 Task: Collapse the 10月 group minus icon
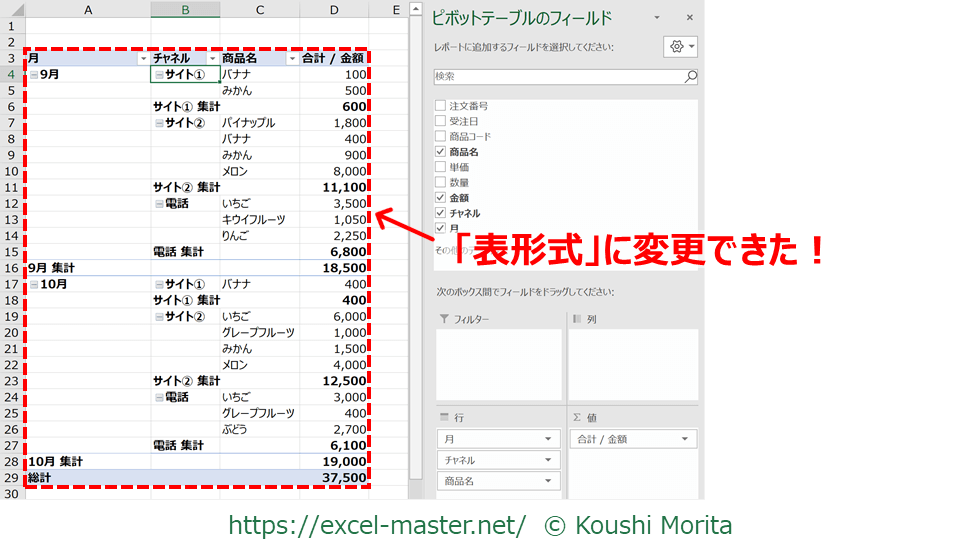pos(34,284)
